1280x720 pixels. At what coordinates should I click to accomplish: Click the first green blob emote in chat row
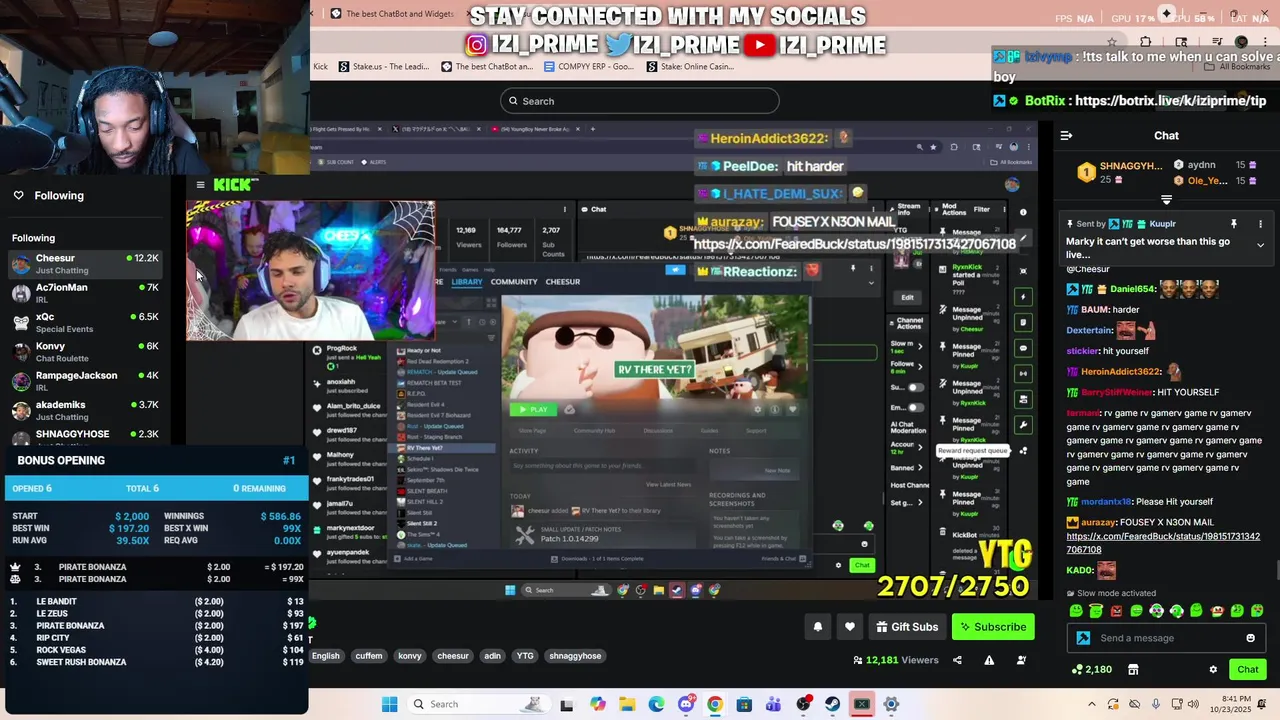pos(1076,611)
